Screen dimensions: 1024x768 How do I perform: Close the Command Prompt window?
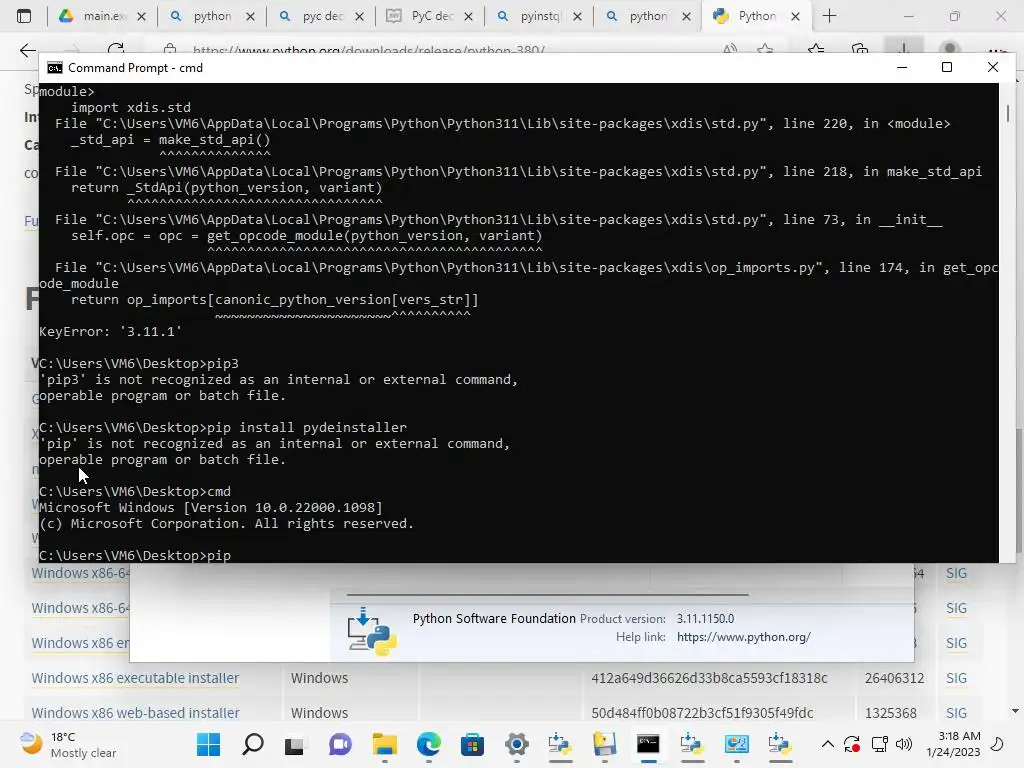click(993, 67)
